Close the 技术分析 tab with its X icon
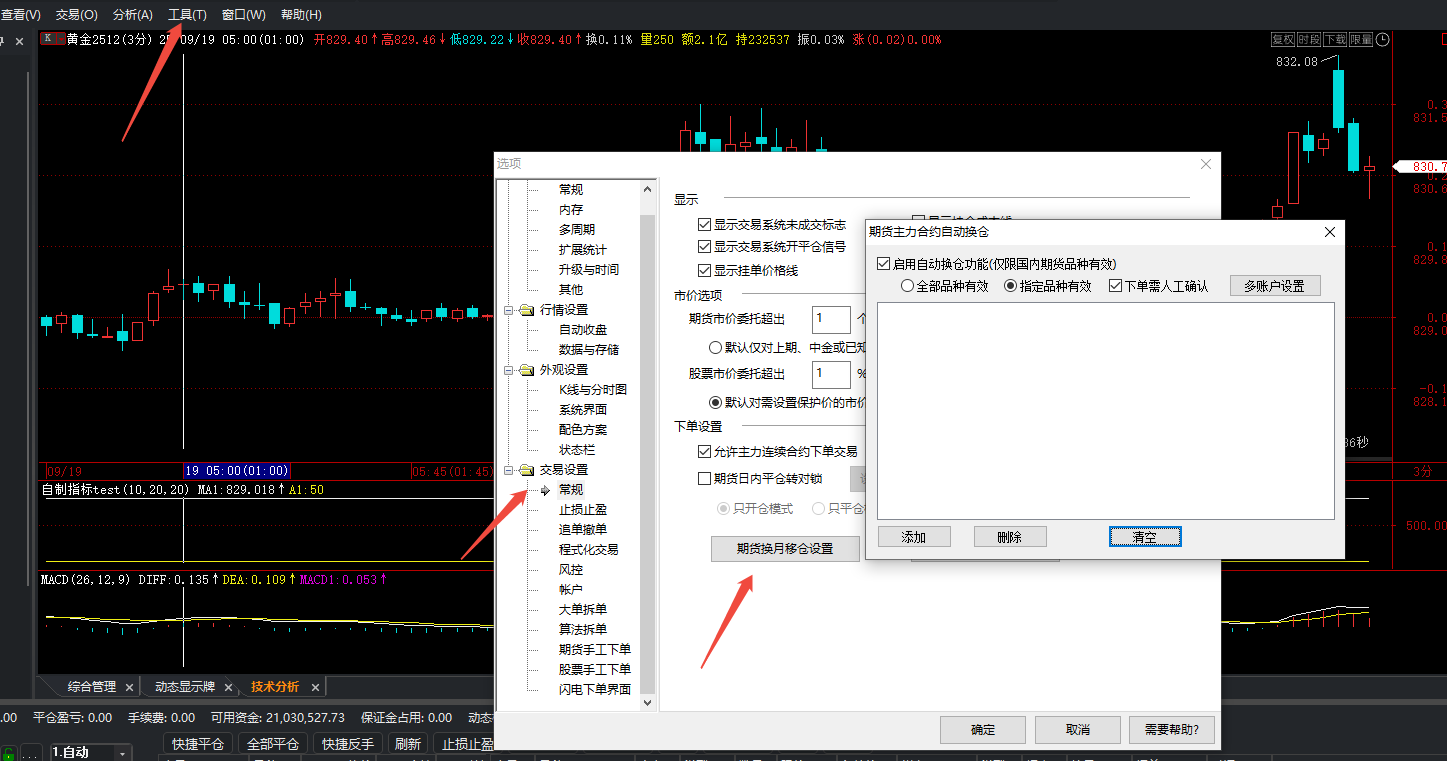This screenshot has width=1447, height=761. tap(315, 687)
